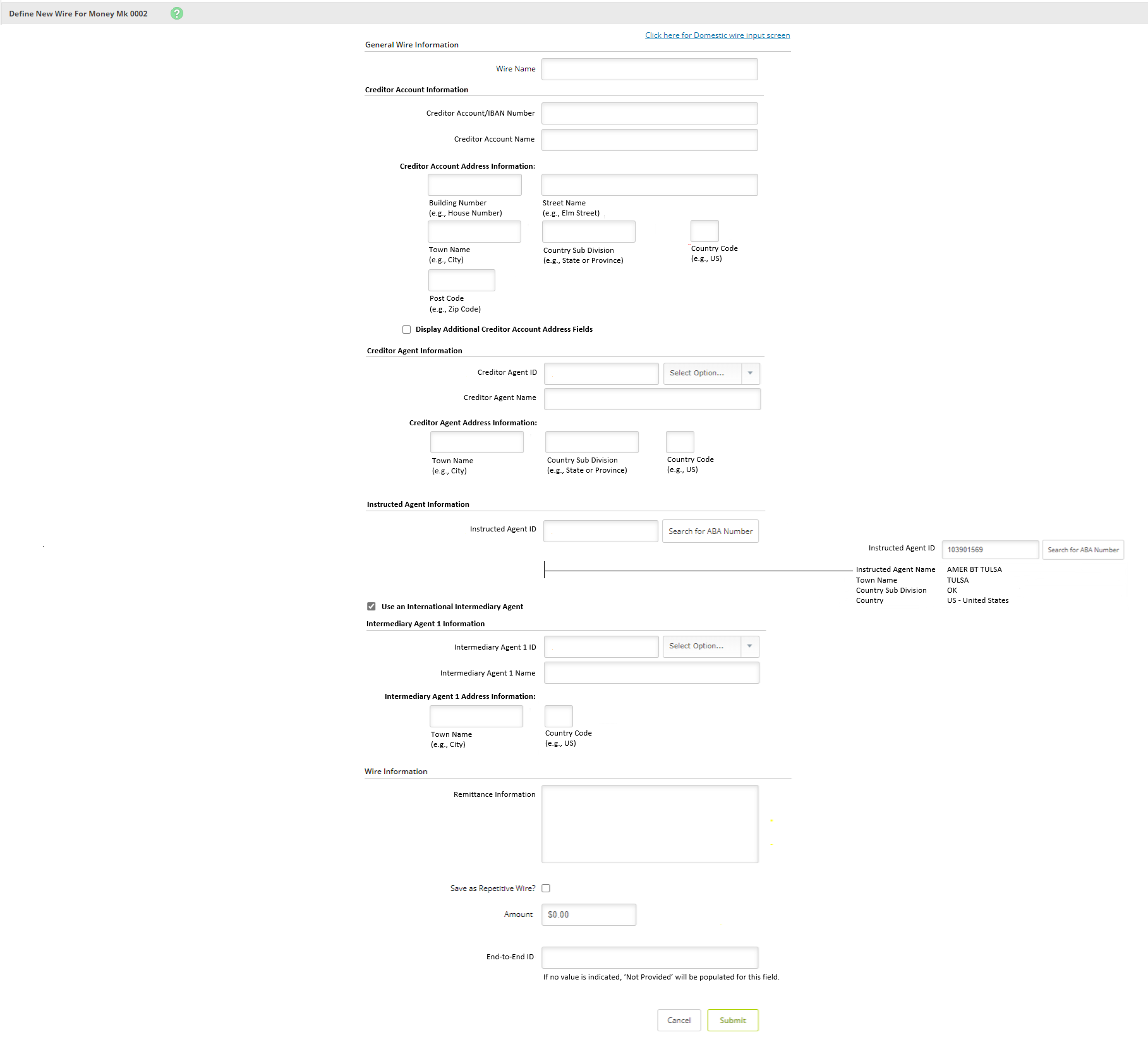This screenshot has height=1037, width=1148.
Task: Select the Instructed Agent ID field containing 103901569
Action: tap(989, 549)
